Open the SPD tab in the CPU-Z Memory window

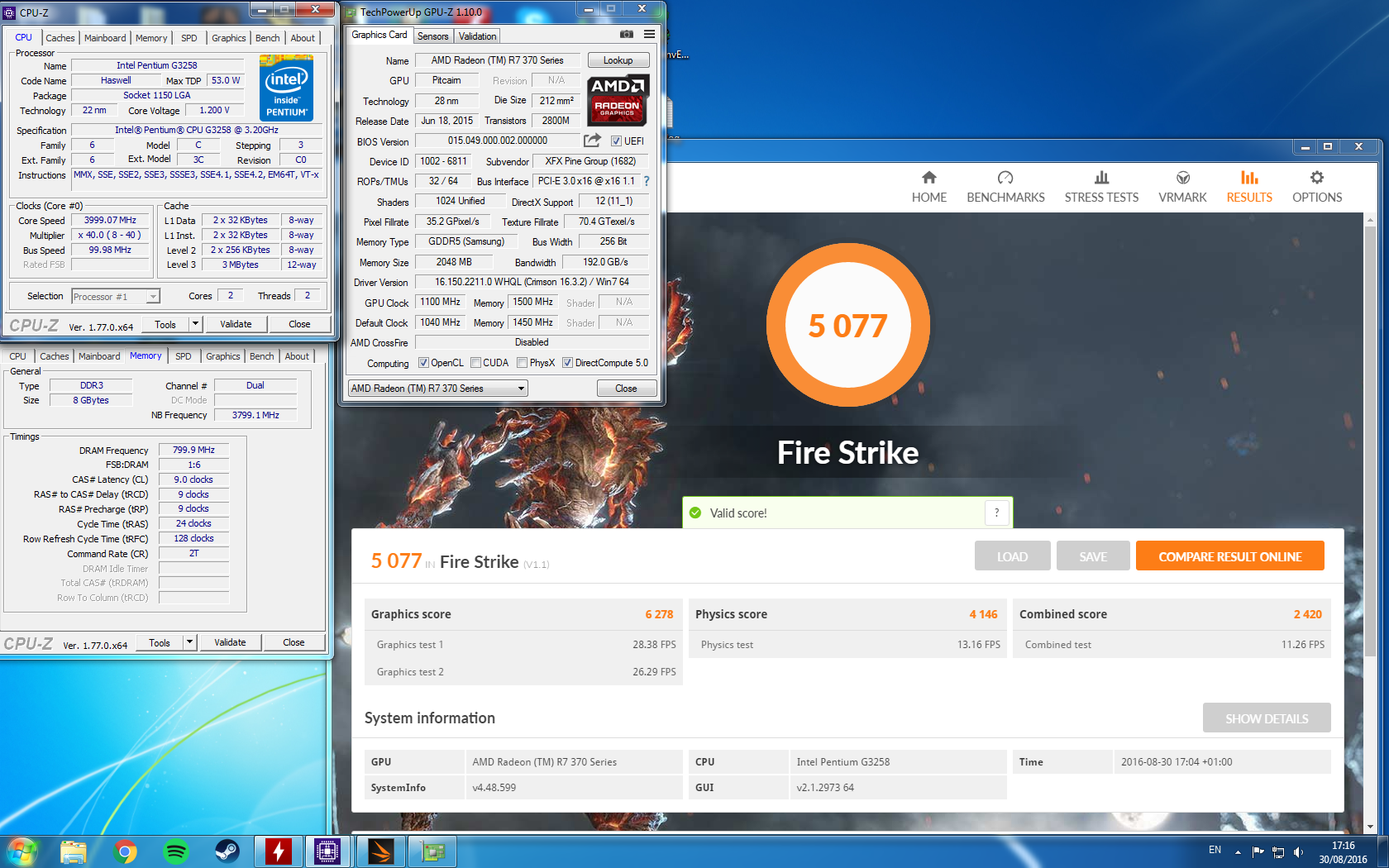183,356
